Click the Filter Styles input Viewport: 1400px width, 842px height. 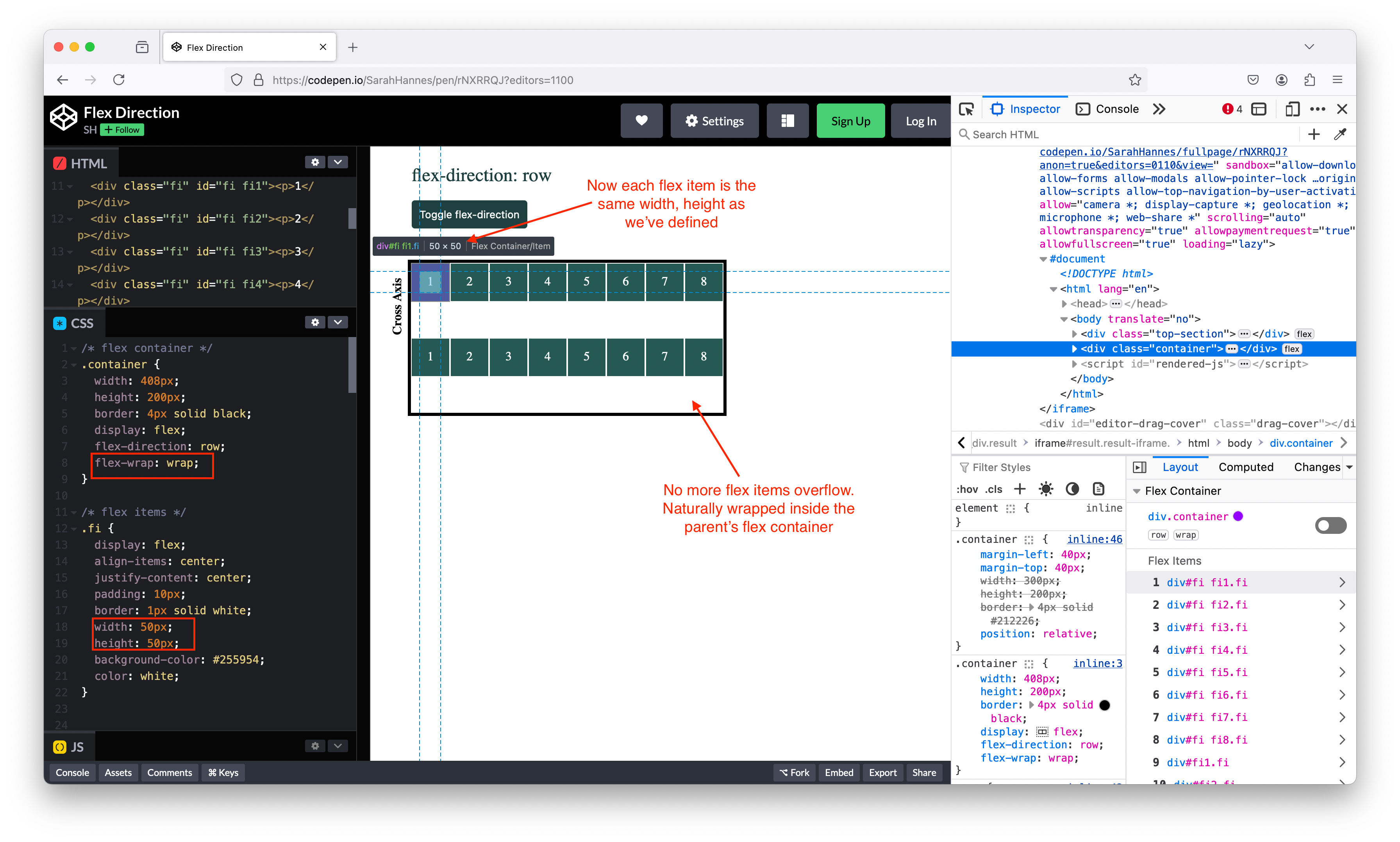click(1039, 467)
